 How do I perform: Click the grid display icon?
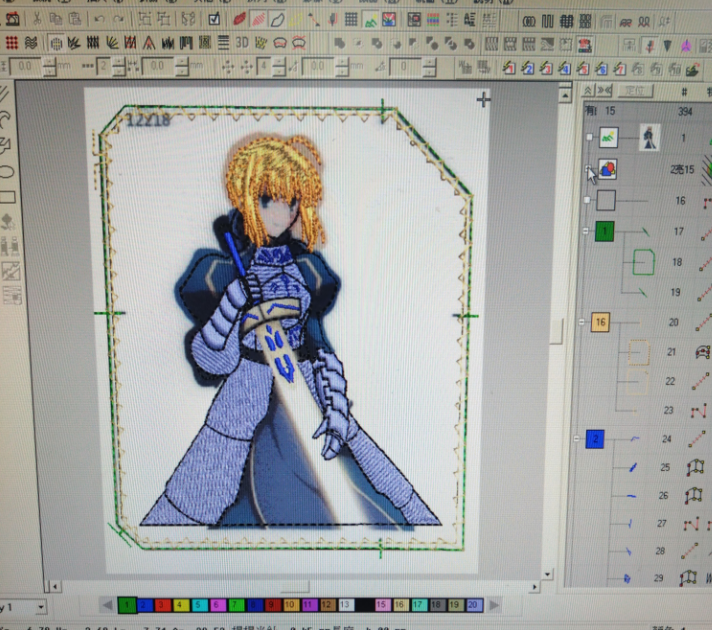(x=351, y=19)
